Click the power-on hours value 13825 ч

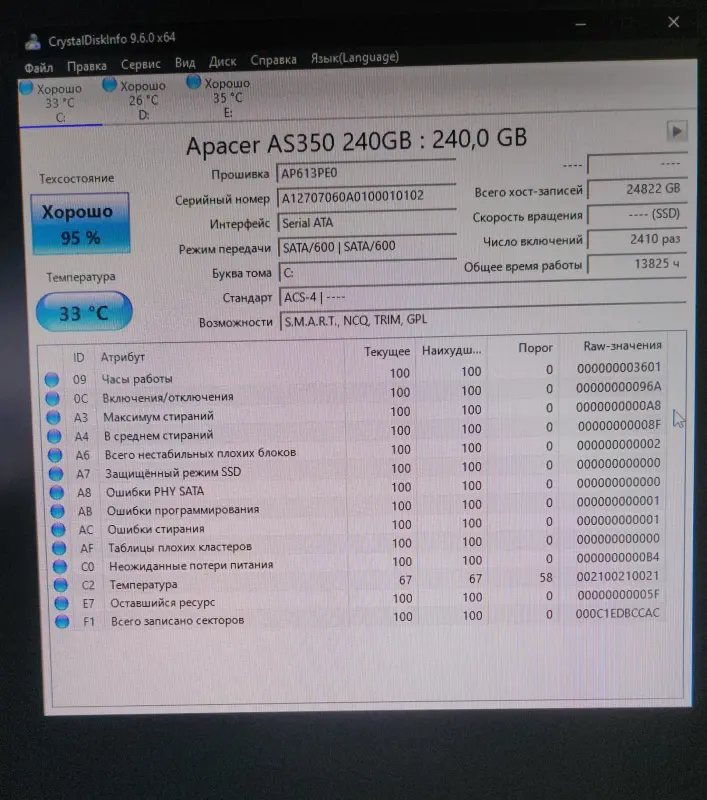click(637, 264)
